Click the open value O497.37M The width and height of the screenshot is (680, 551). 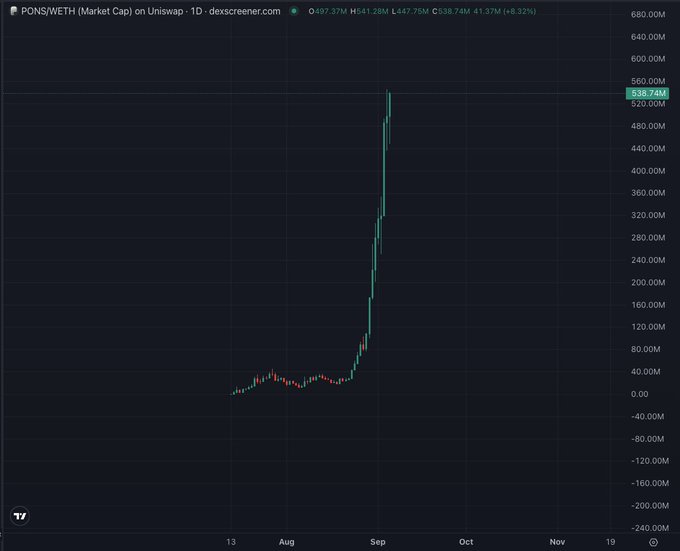tap(327, 11)
